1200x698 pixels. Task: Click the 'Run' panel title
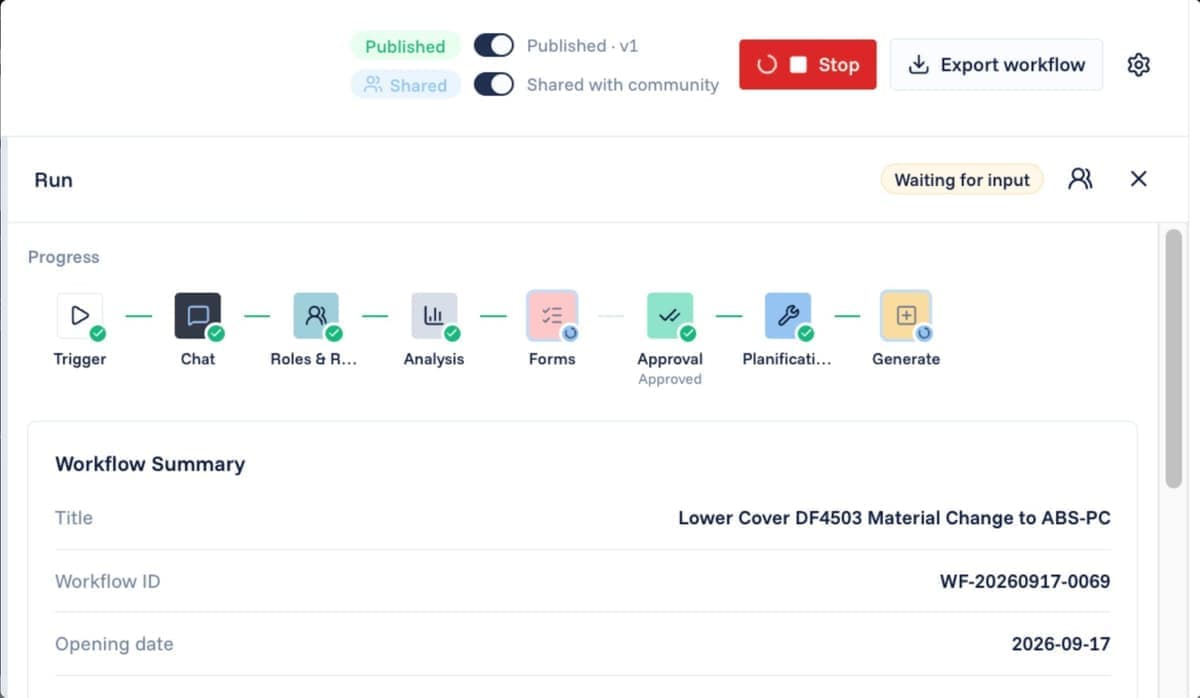[x=54, y=180]
